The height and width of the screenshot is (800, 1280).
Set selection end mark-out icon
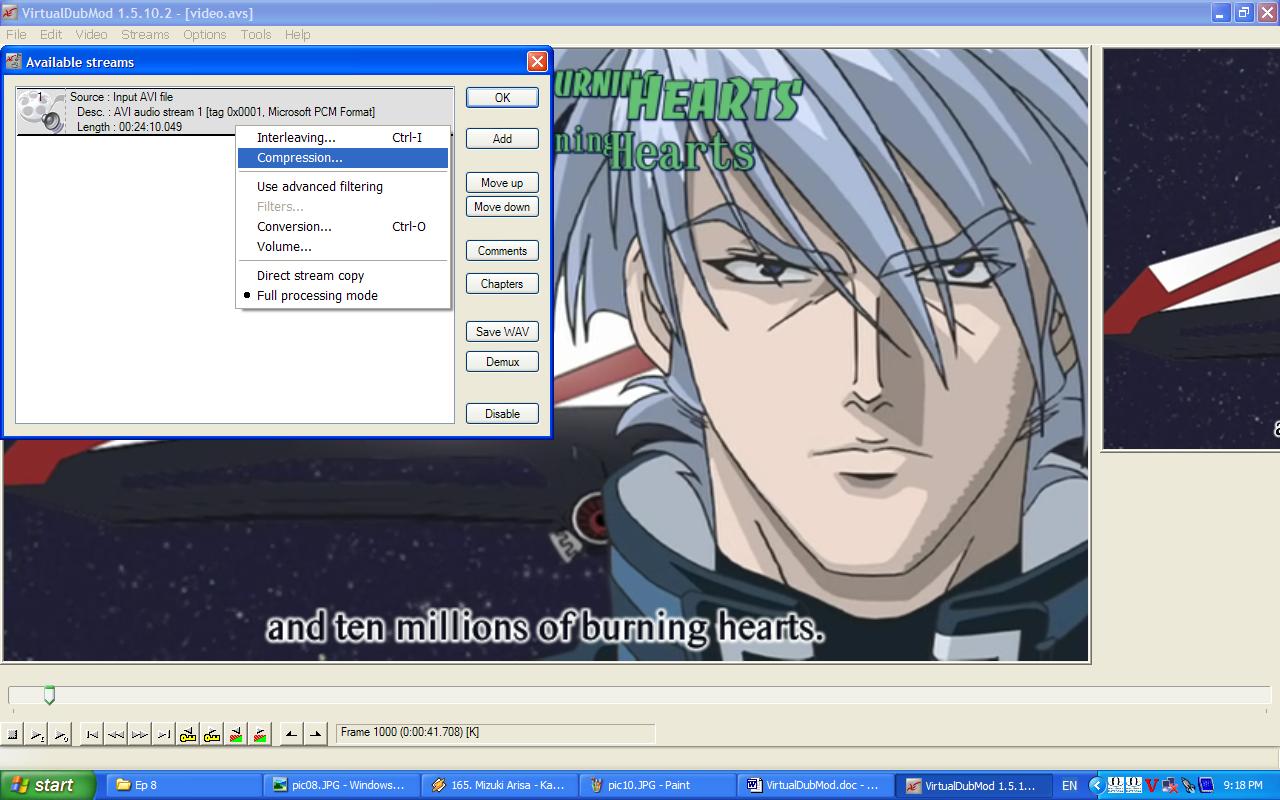point(315,735)
